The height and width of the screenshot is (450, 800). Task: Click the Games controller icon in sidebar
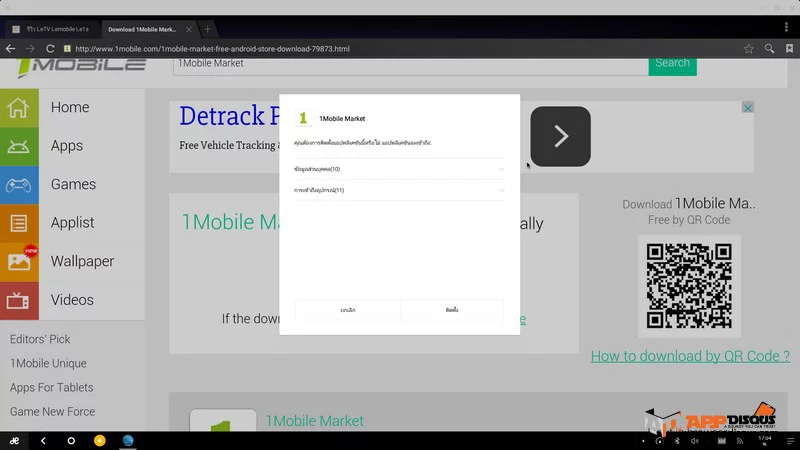point(19,185)
